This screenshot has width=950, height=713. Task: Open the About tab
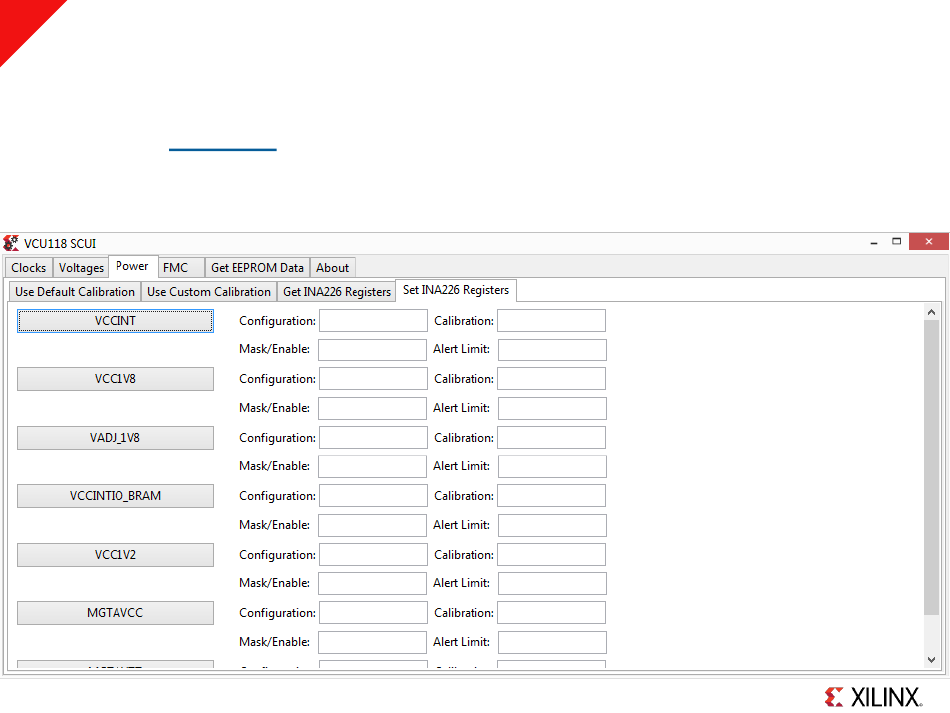point(332,268)
